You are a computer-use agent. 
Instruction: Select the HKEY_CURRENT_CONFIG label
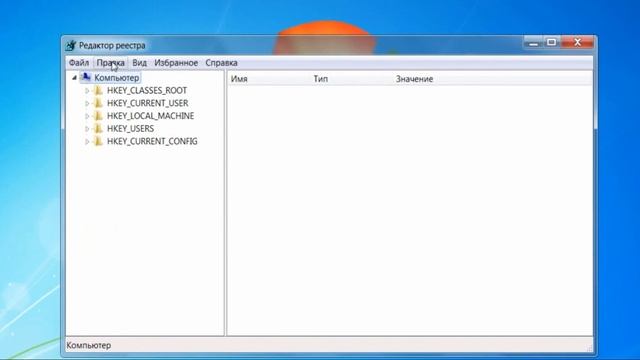point(152,141)
